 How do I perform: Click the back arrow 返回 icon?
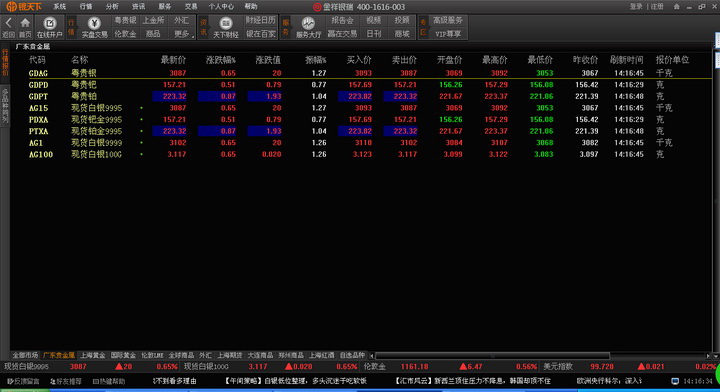click(8, 23)
